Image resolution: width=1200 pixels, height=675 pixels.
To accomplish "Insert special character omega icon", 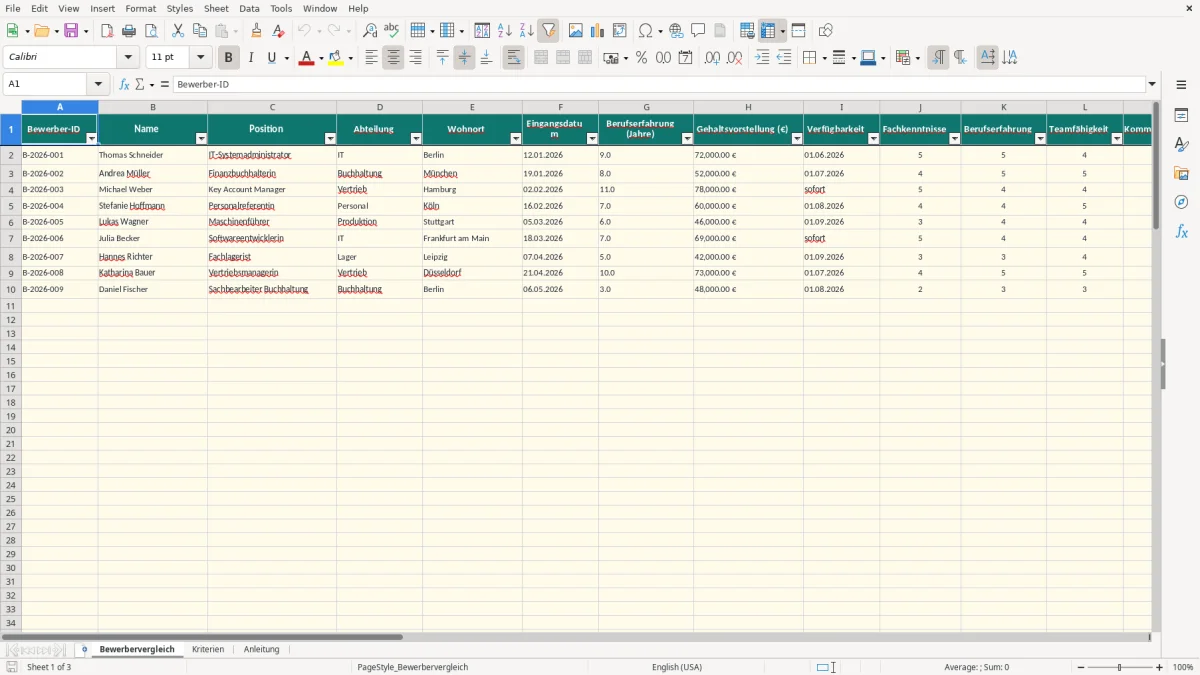I will (x=646, y=31).
